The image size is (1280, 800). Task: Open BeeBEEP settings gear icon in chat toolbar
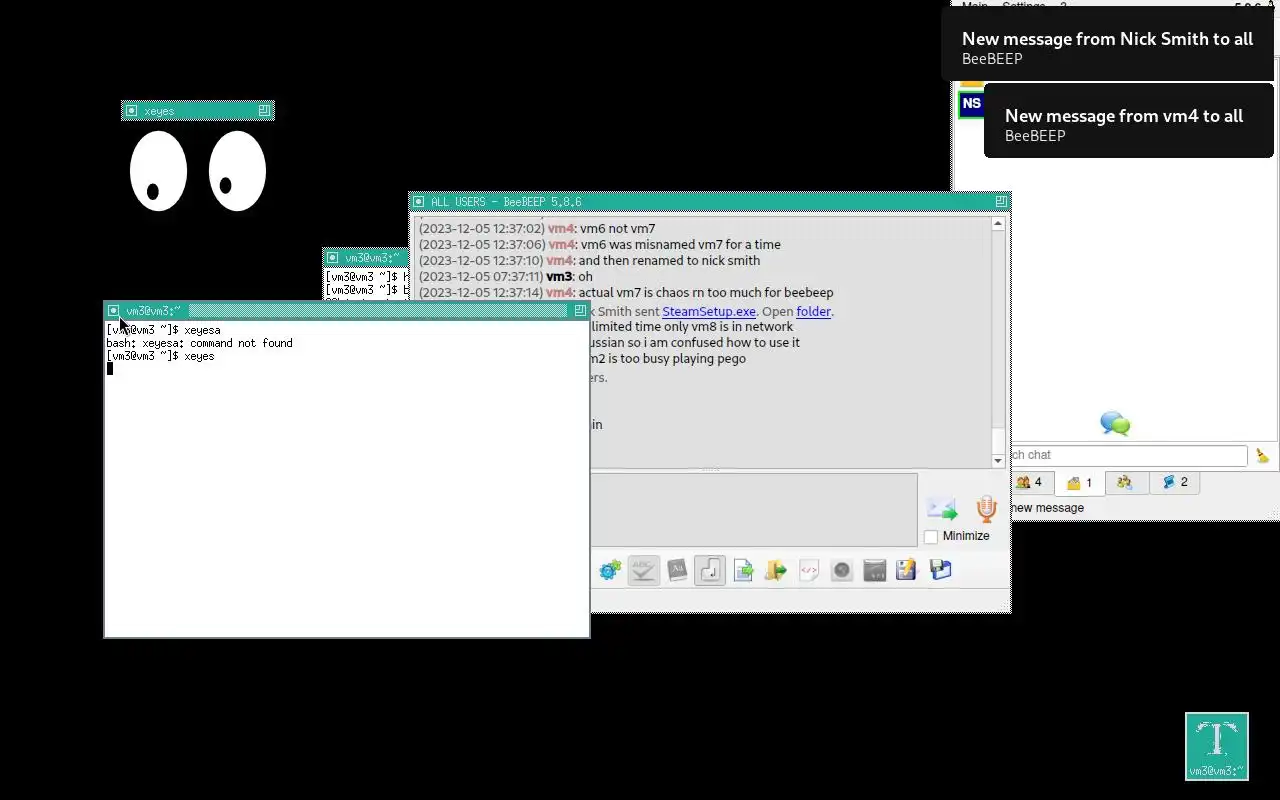(x=610, y=571)
